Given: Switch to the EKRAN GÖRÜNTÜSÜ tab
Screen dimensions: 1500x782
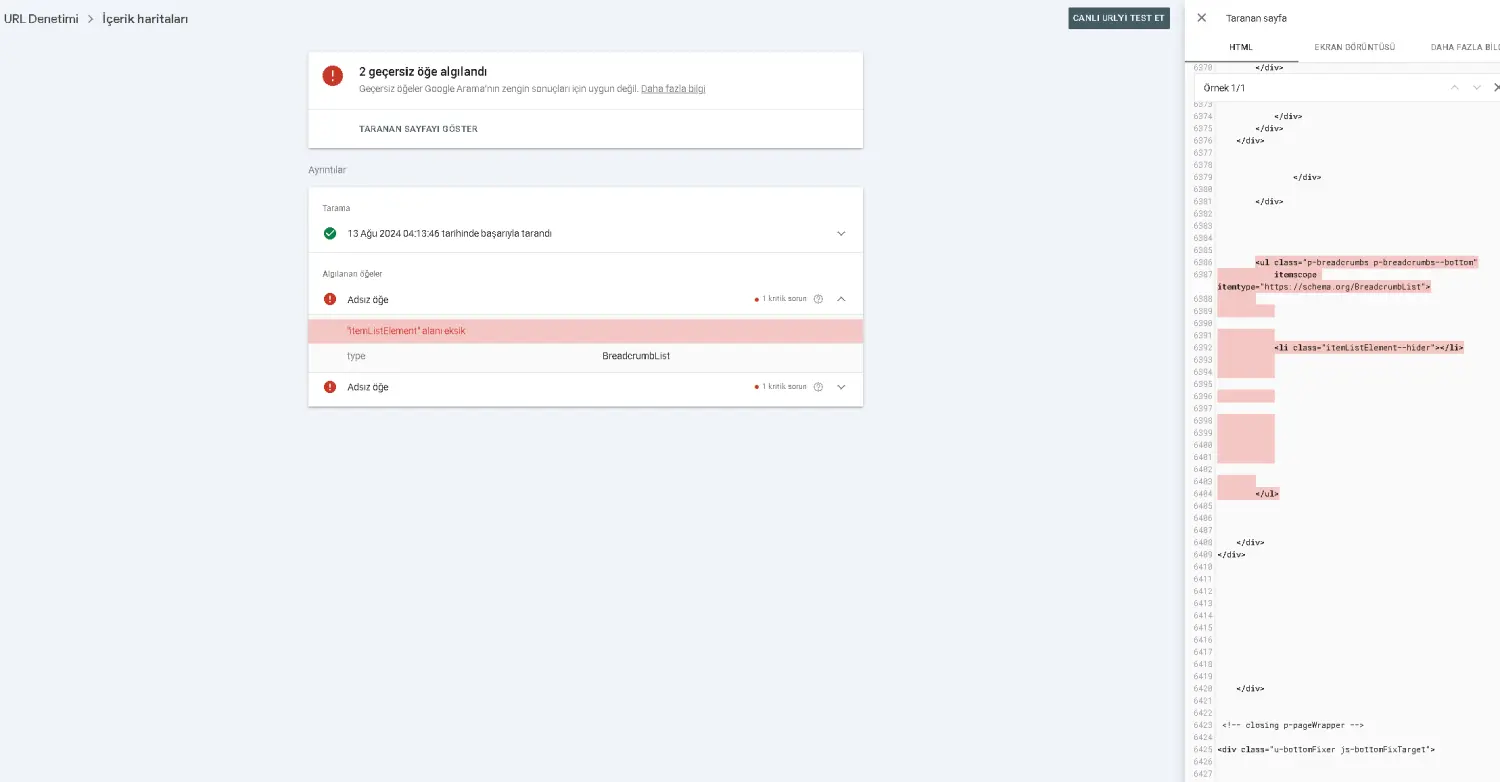Looking at the screenshot, I should point(1354,47).
